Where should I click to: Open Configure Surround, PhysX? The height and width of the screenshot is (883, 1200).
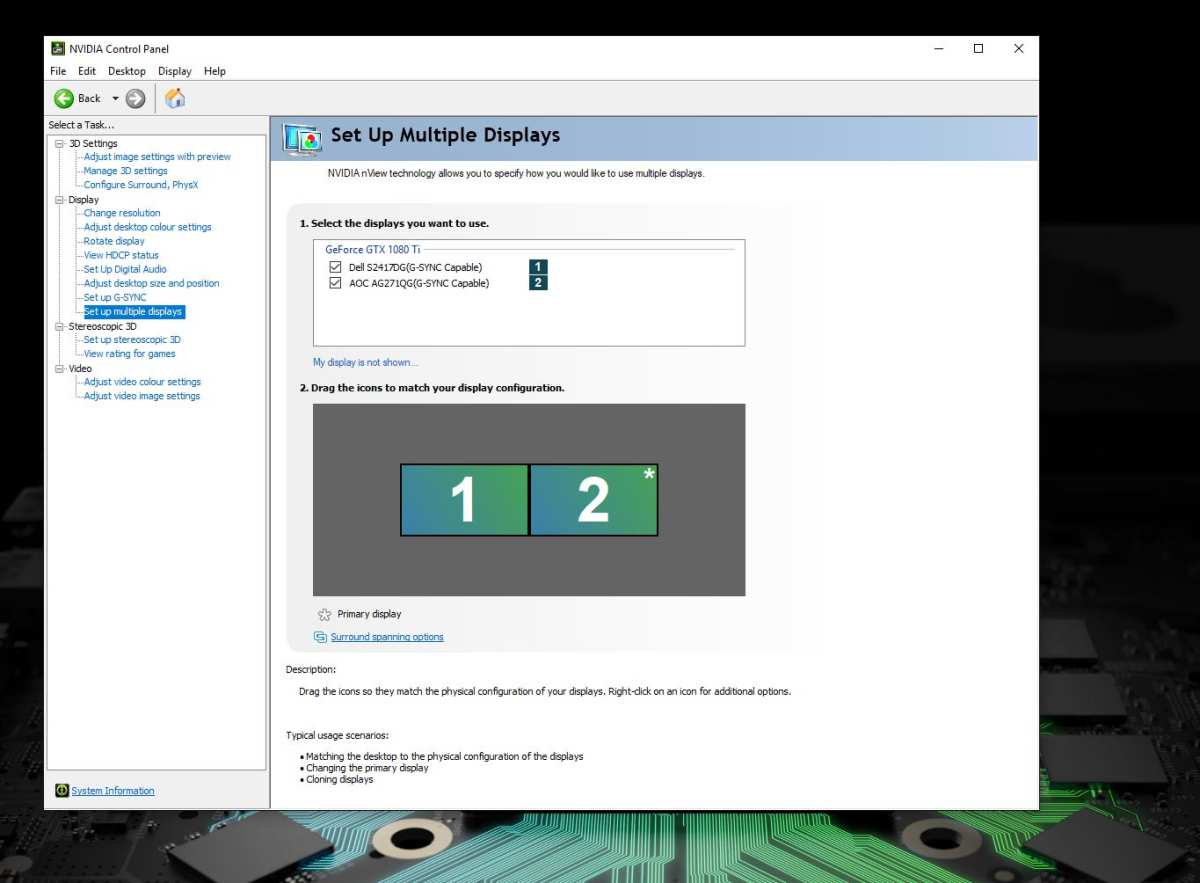click(x=141, y=185)
